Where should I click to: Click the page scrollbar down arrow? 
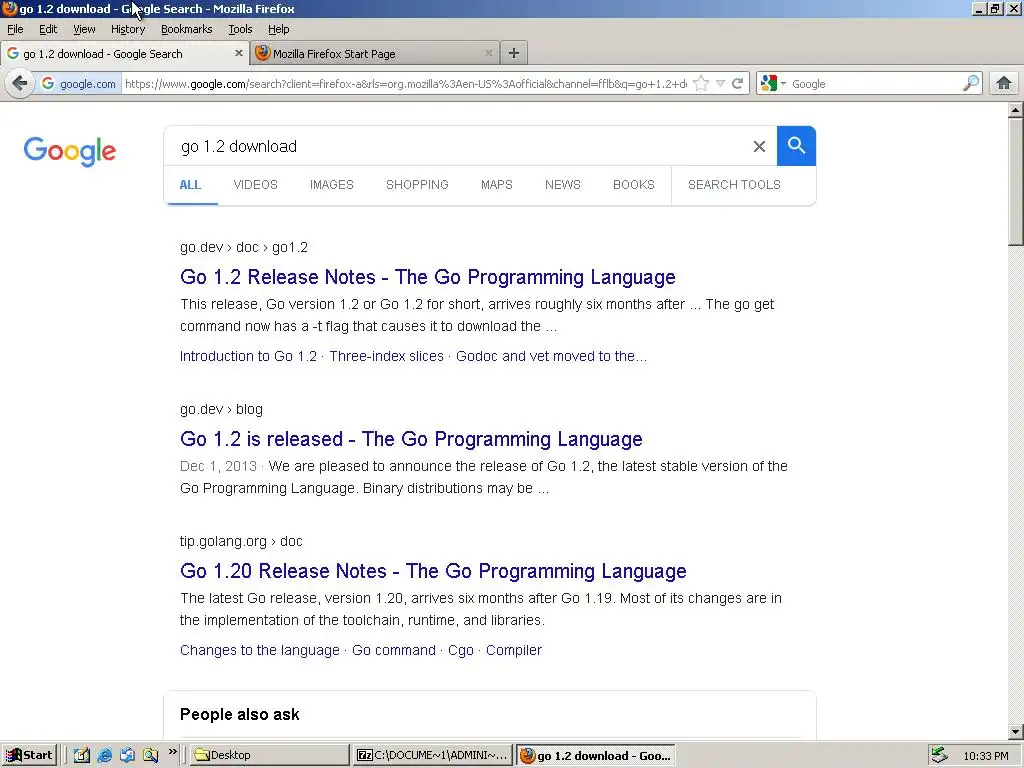(x=1016, y=731)
